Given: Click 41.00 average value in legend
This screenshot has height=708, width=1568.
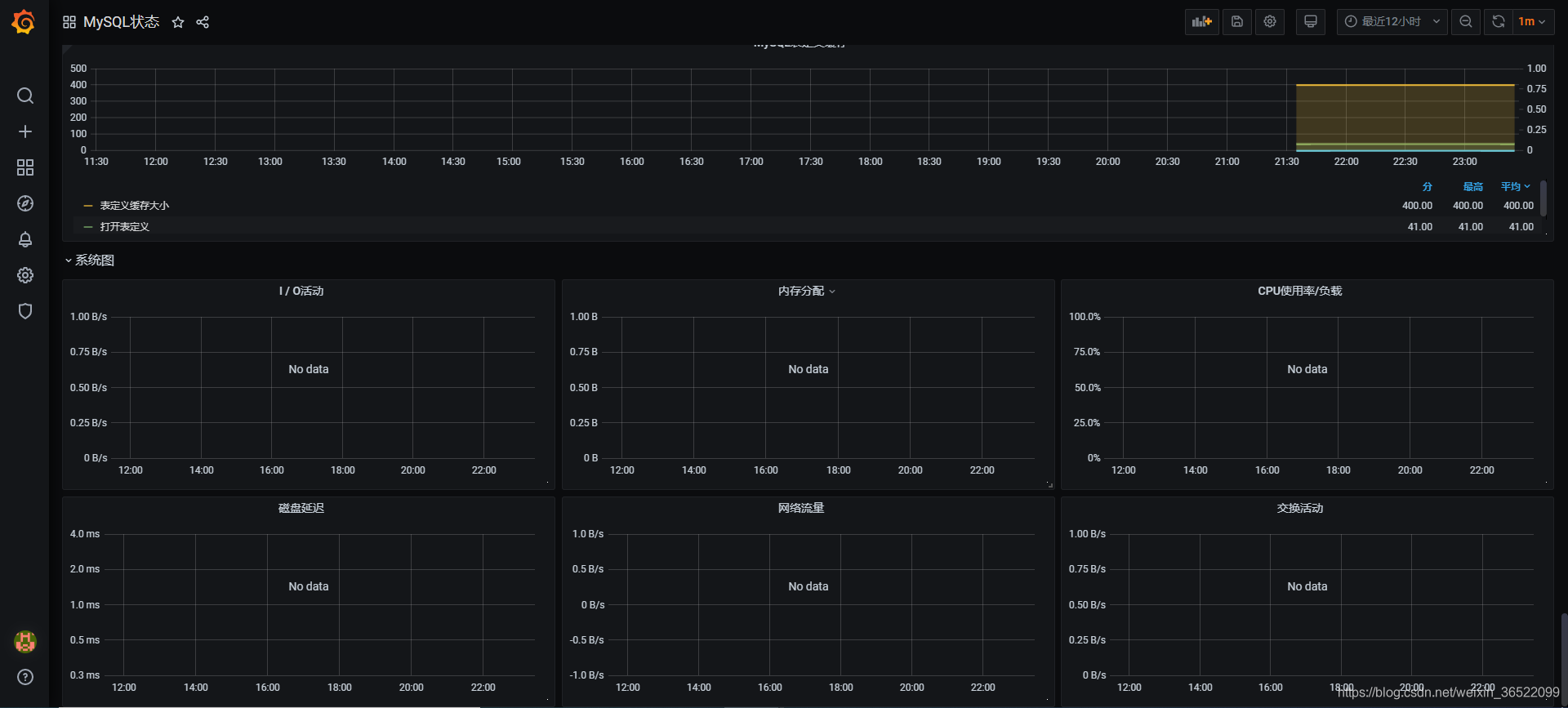Looking at the screenshot, I should (x=1521, y=227).
